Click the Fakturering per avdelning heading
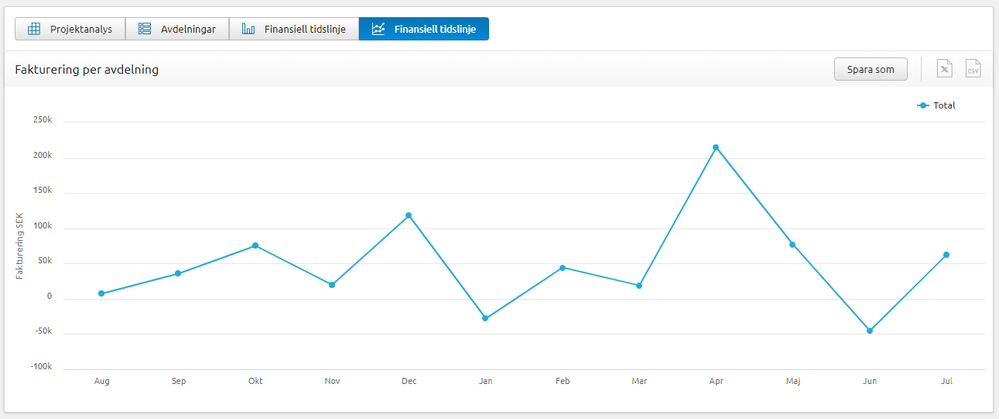This screenshot has width=999, height=419. [x=87, y=69]
